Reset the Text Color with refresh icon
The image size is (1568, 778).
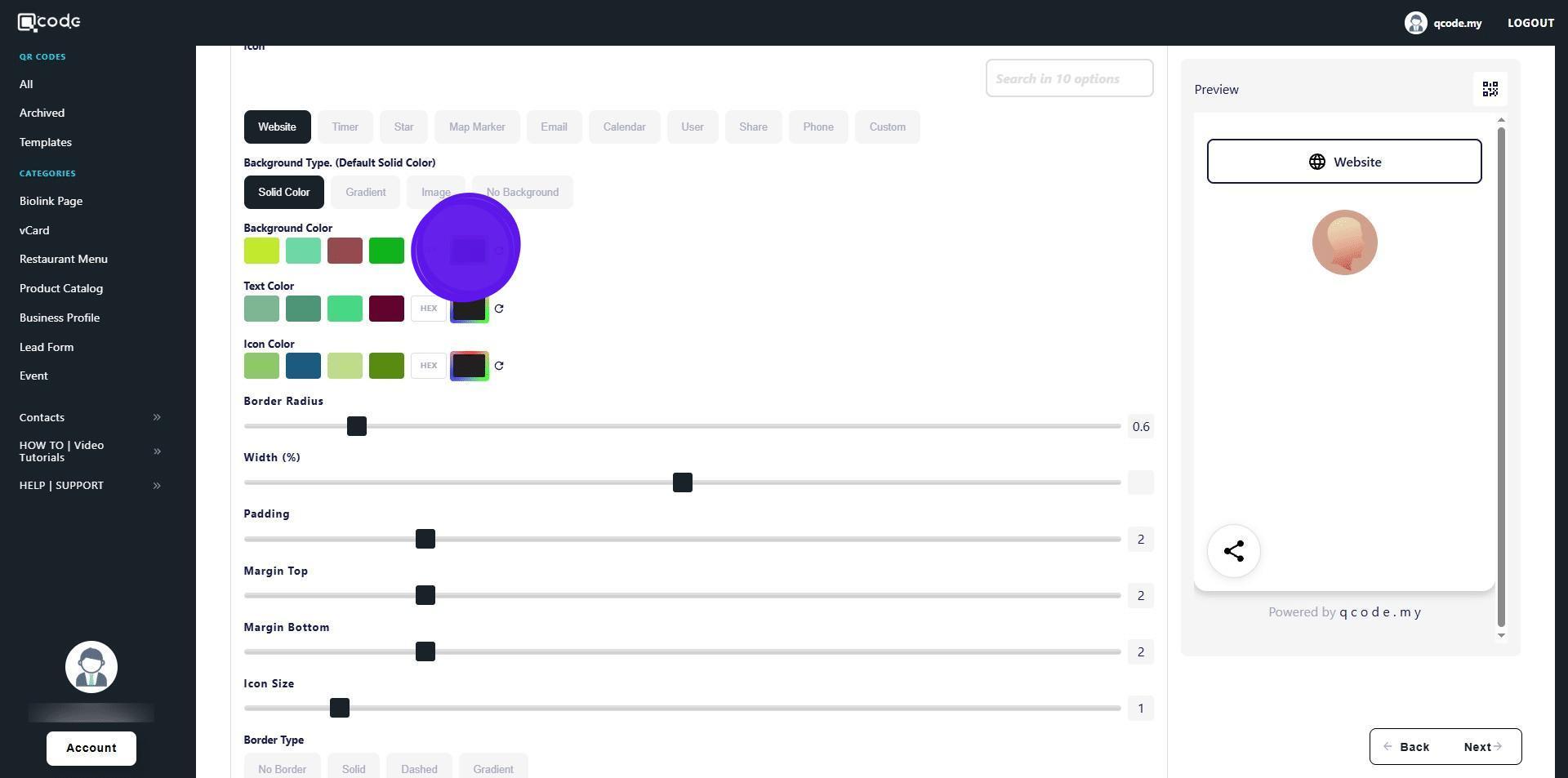[x=499, y=309]
